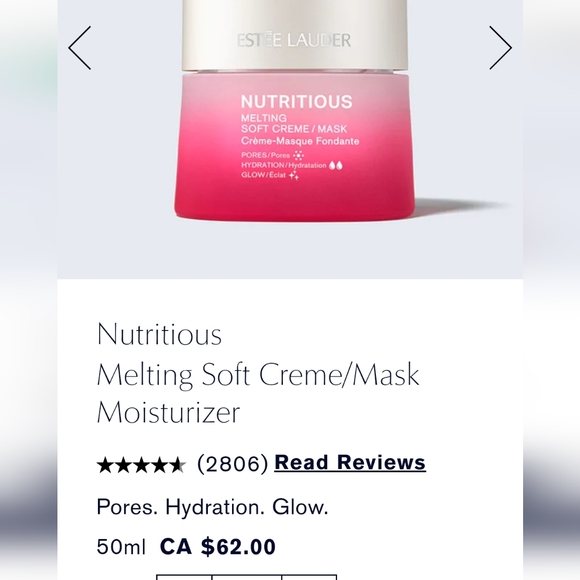Click the five-star rating icons

coord(141,465)
